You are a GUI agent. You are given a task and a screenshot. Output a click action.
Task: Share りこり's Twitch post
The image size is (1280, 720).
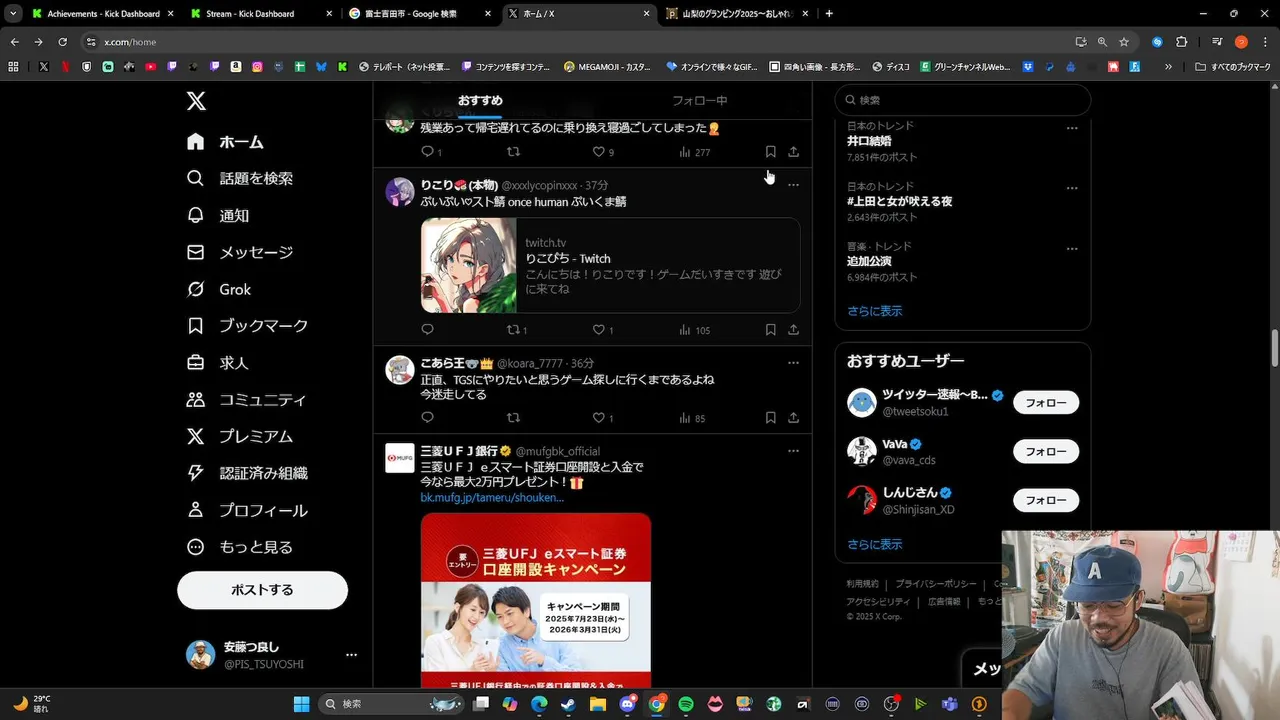click(x=793, y=330)
